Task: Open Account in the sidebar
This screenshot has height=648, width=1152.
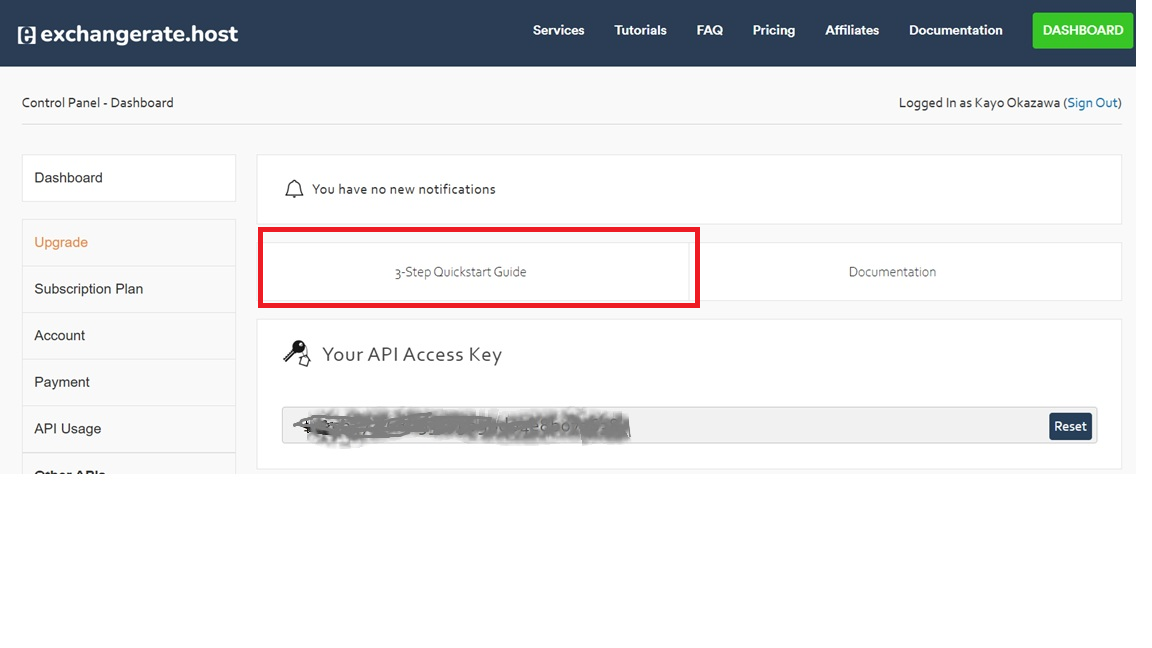Action: 129,336
